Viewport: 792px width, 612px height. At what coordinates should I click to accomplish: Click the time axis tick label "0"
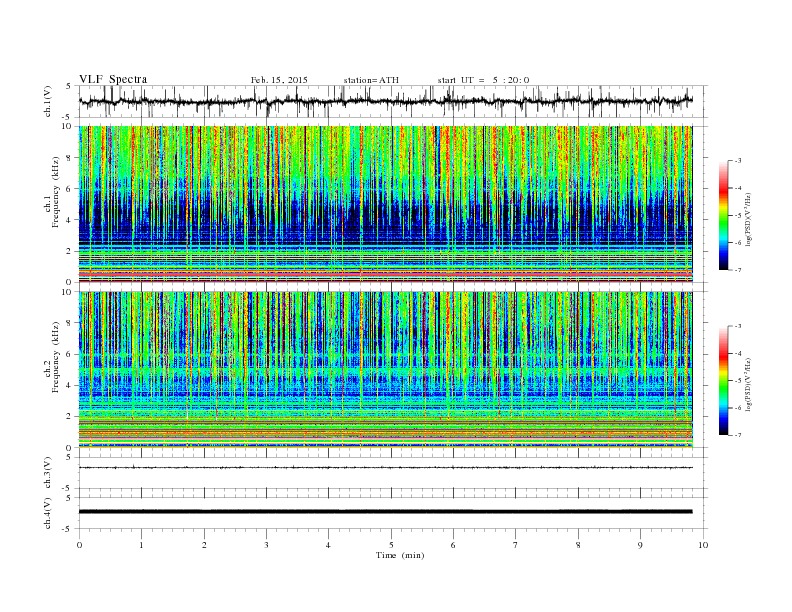[79, 545]
